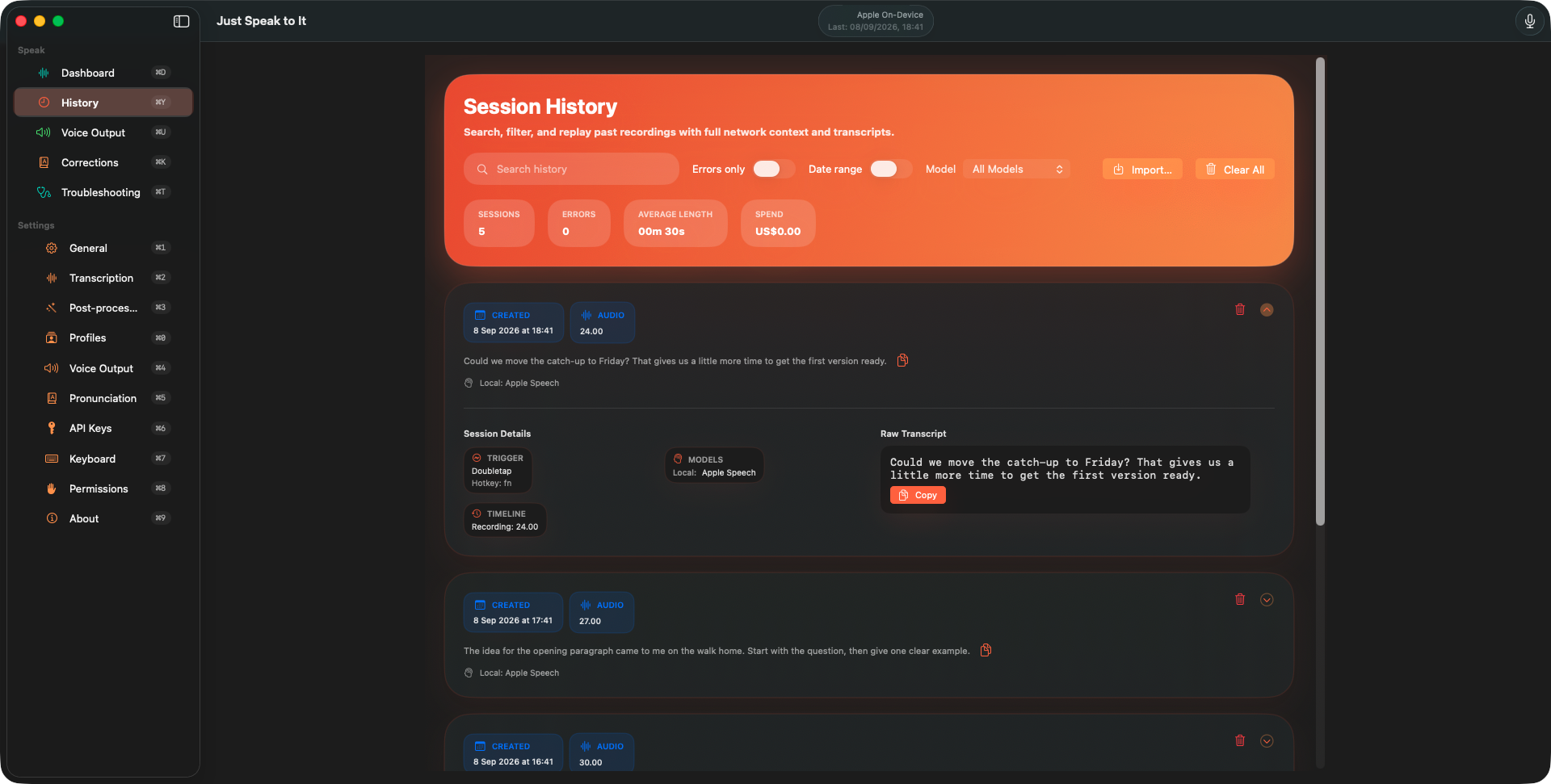Click the vertical scrollbar of history list
The height and width of the screenshot is (784, 1551).
1320,291
